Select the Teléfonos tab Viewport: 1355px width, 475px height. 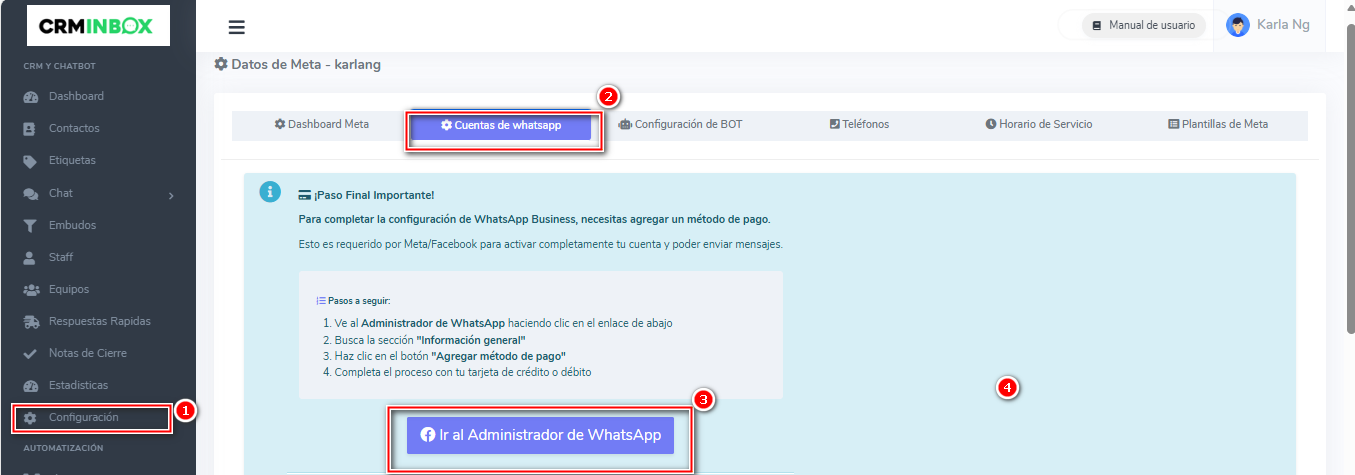coord(859,125)
